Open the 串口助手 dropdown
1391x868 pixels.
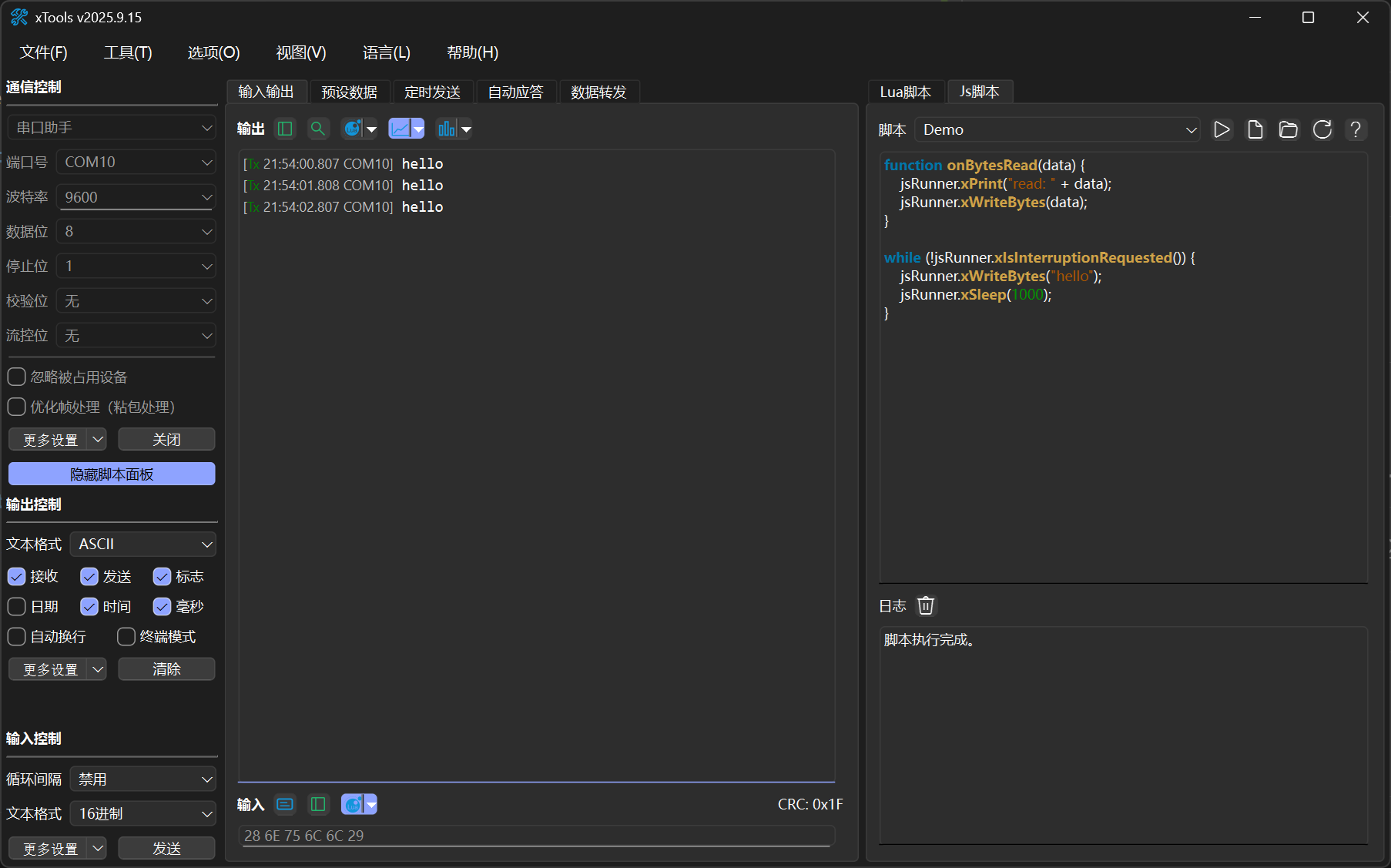(x=112, y=127)
